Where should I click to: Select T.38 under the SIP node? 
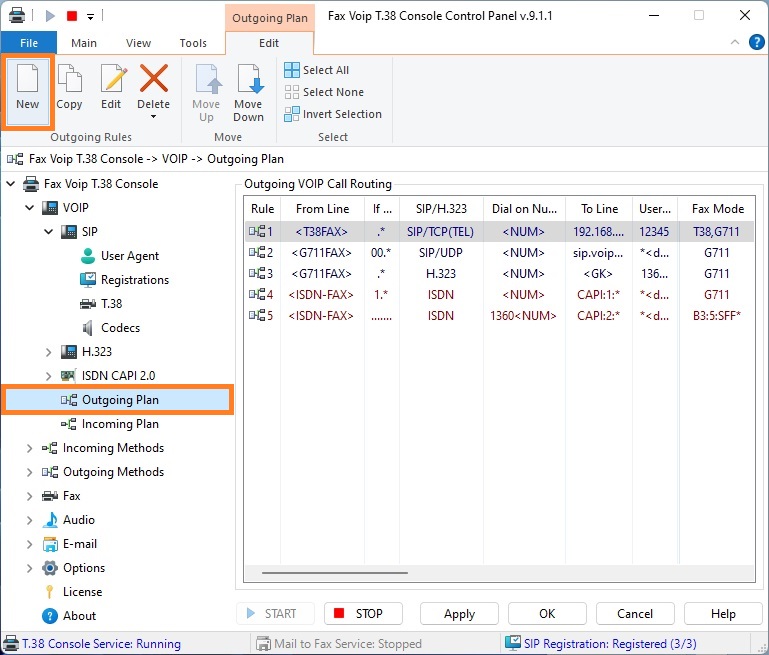[111, 304]
